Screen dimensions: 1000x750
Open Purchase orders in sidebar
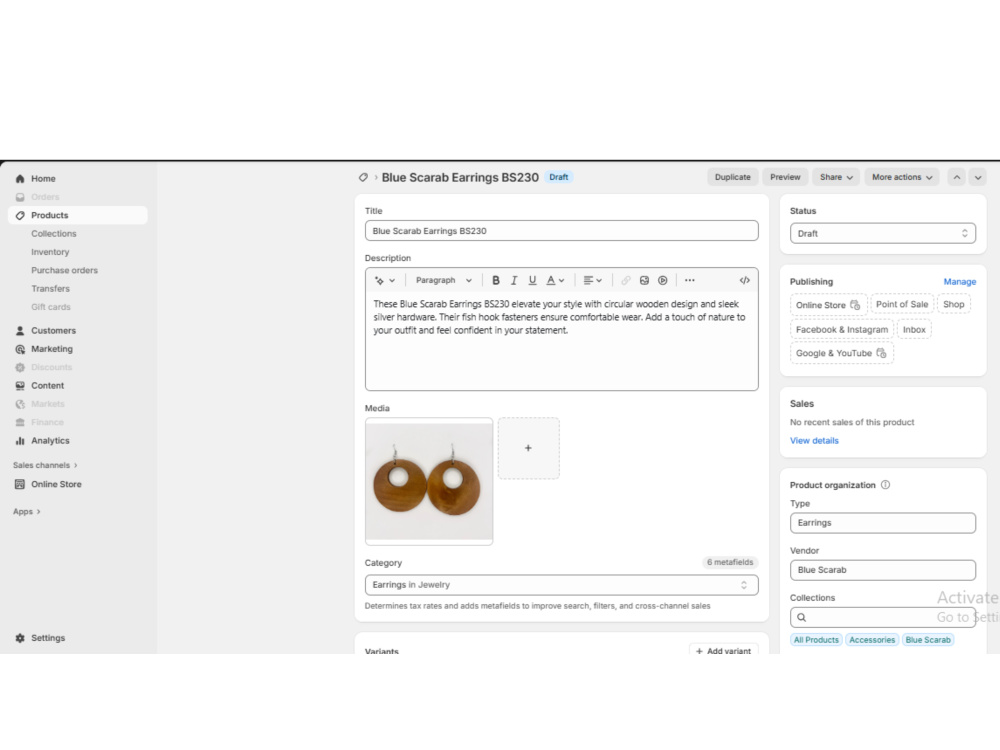pyautogui.click(x=64, y=270)
